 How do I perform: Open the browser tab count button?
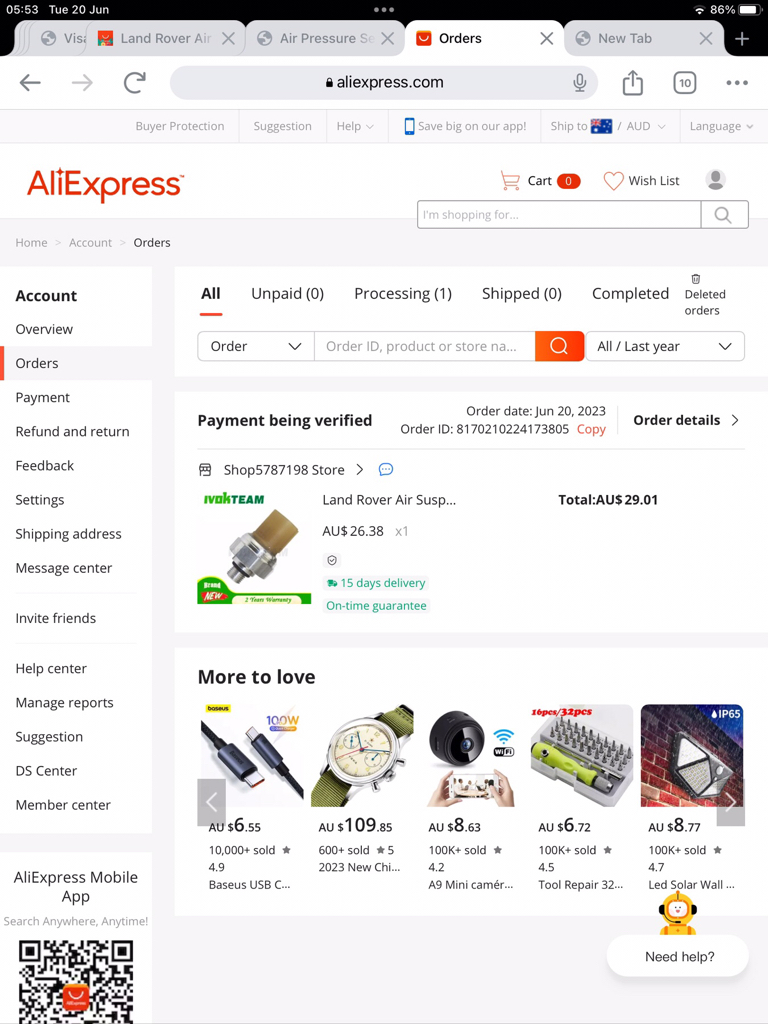point(684,83)
